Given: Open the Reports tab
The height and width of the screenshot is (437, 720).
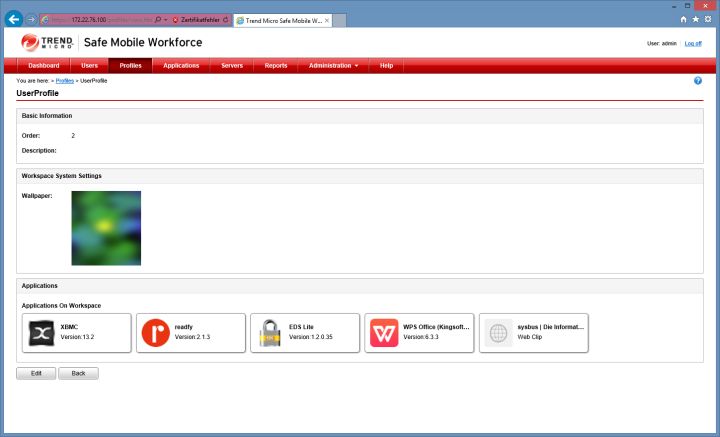Looking at the screenshot, I should pyautogui.click(x=276, y=65).
